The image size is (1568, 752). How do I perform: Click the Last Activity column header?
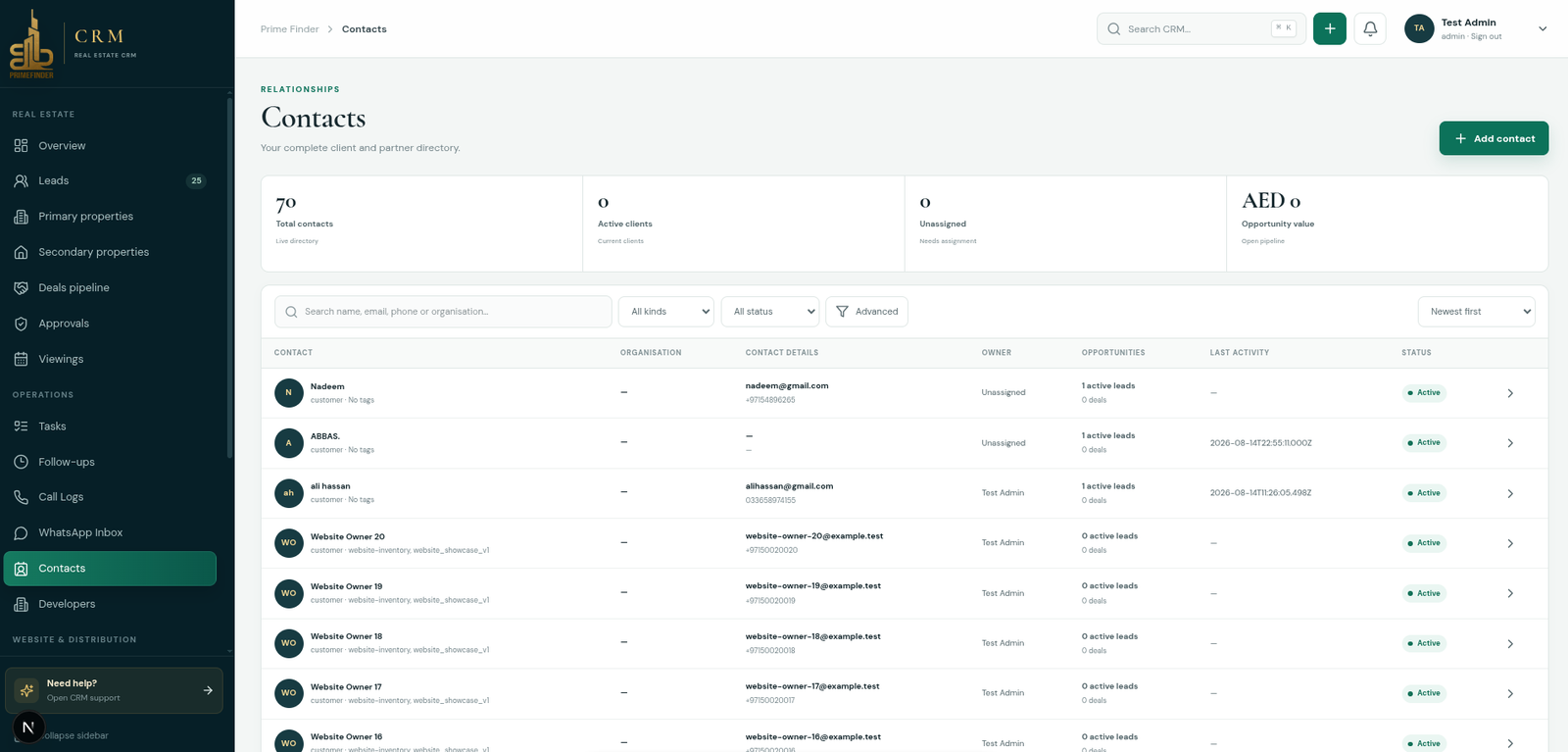[1239, 353]
